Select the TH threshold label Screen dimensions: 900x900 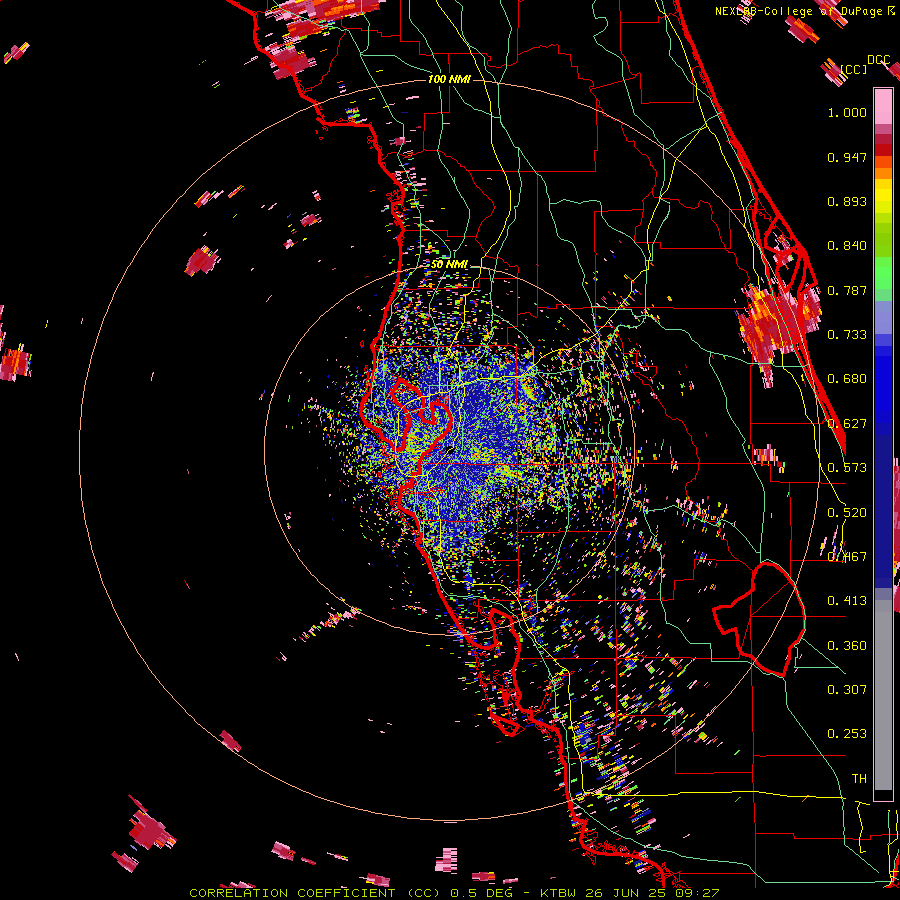point(859,779)
